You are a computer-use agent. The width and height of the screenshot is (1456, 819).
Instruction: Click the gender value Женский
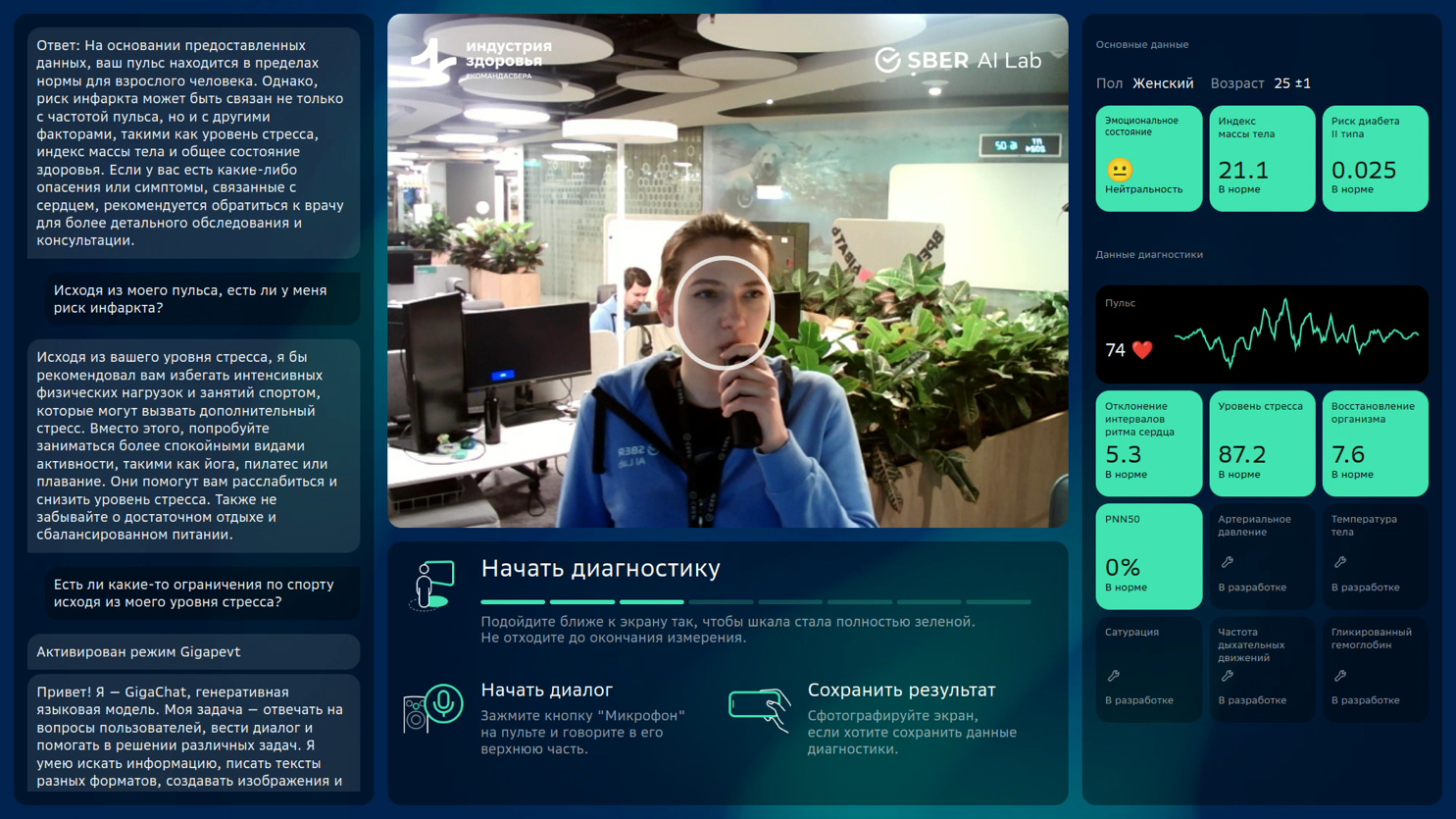tap(1163, 83)
